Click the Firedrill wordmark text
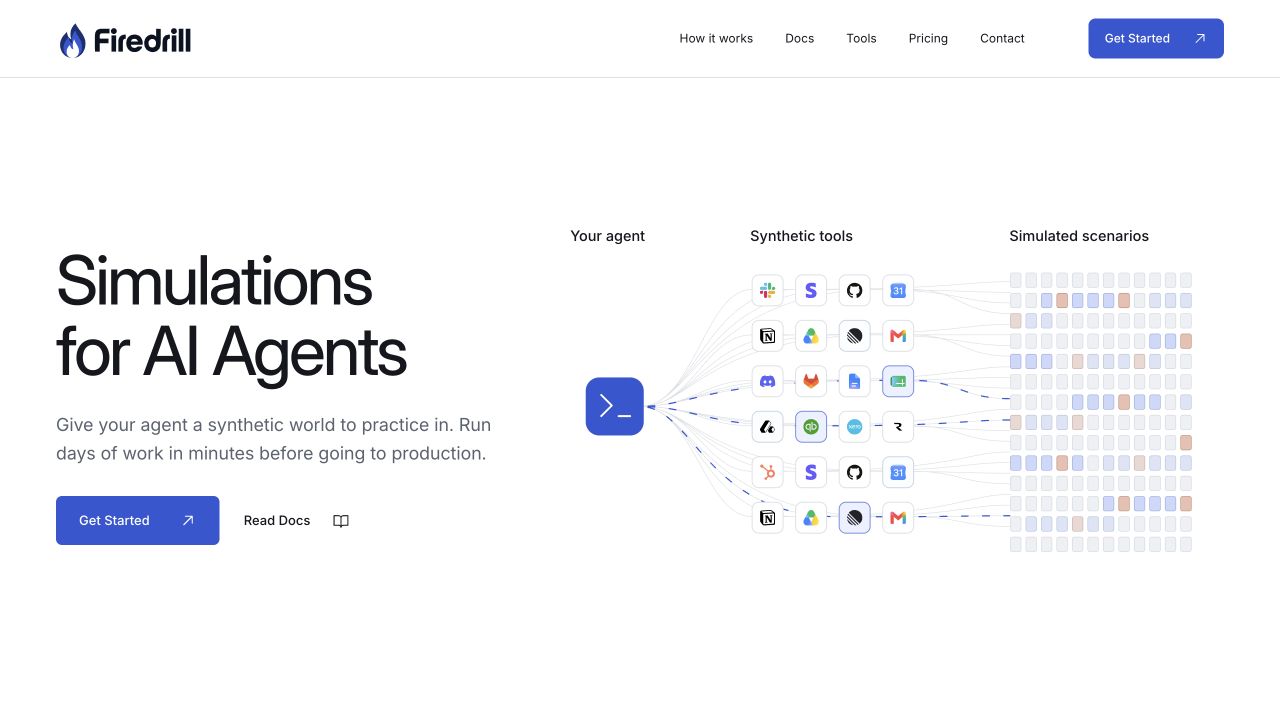Image resolution: width=1280 pixels, height=720 pixels. click(x=142, y=40)
